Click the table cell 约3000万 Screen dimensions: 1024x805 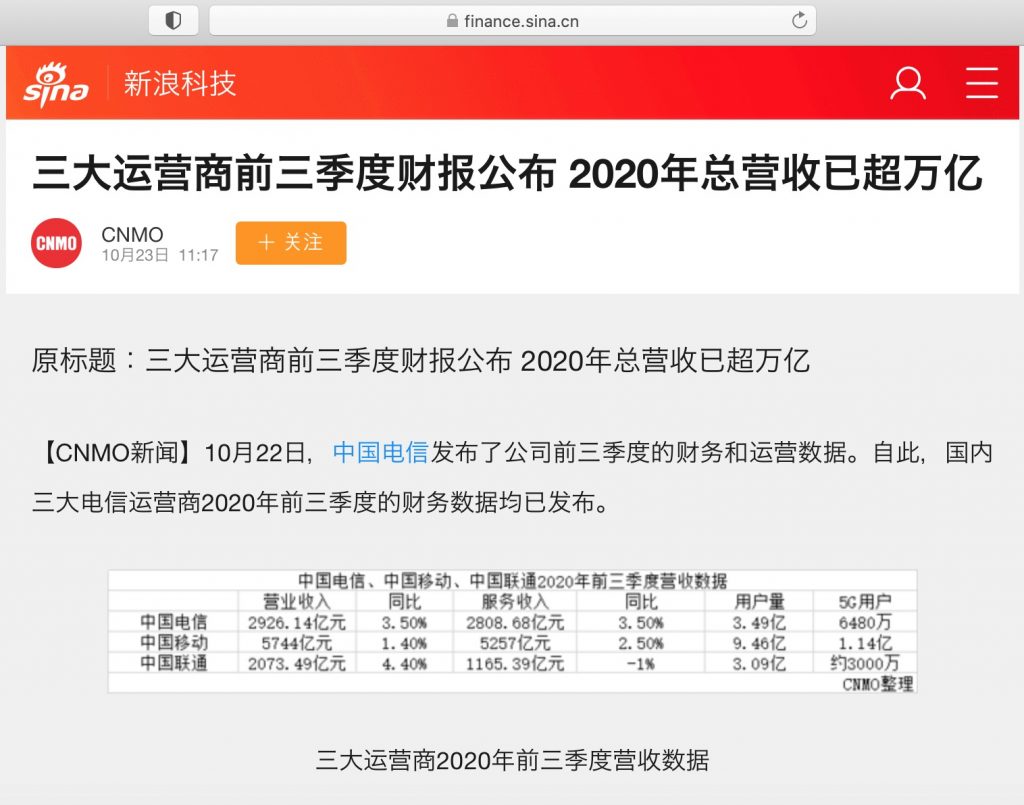coord(865,663)
